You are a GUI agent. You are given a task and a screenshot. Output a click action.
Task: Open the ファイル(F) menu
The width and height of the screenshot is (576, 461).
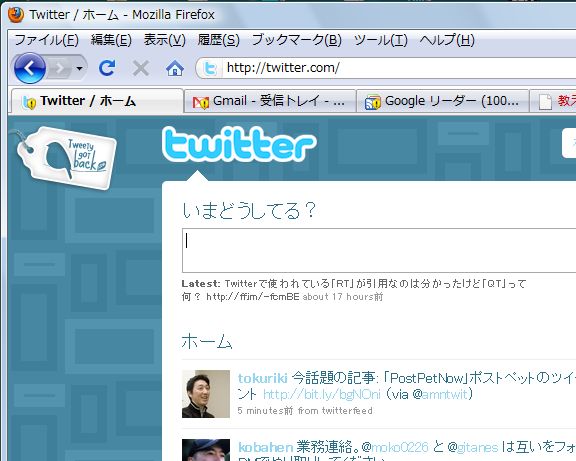46,40
